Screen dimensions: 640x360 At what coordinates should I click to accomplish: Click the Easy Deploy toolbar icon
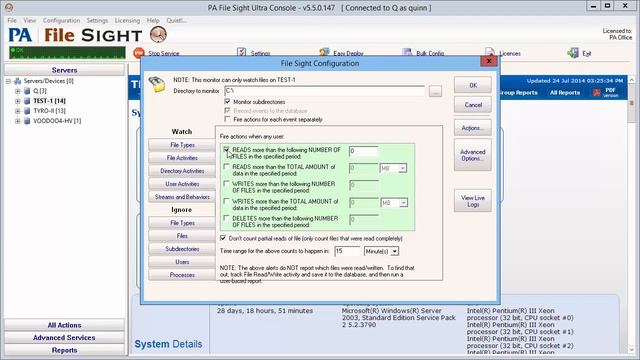pyautogui.click(x=324, y=52)
